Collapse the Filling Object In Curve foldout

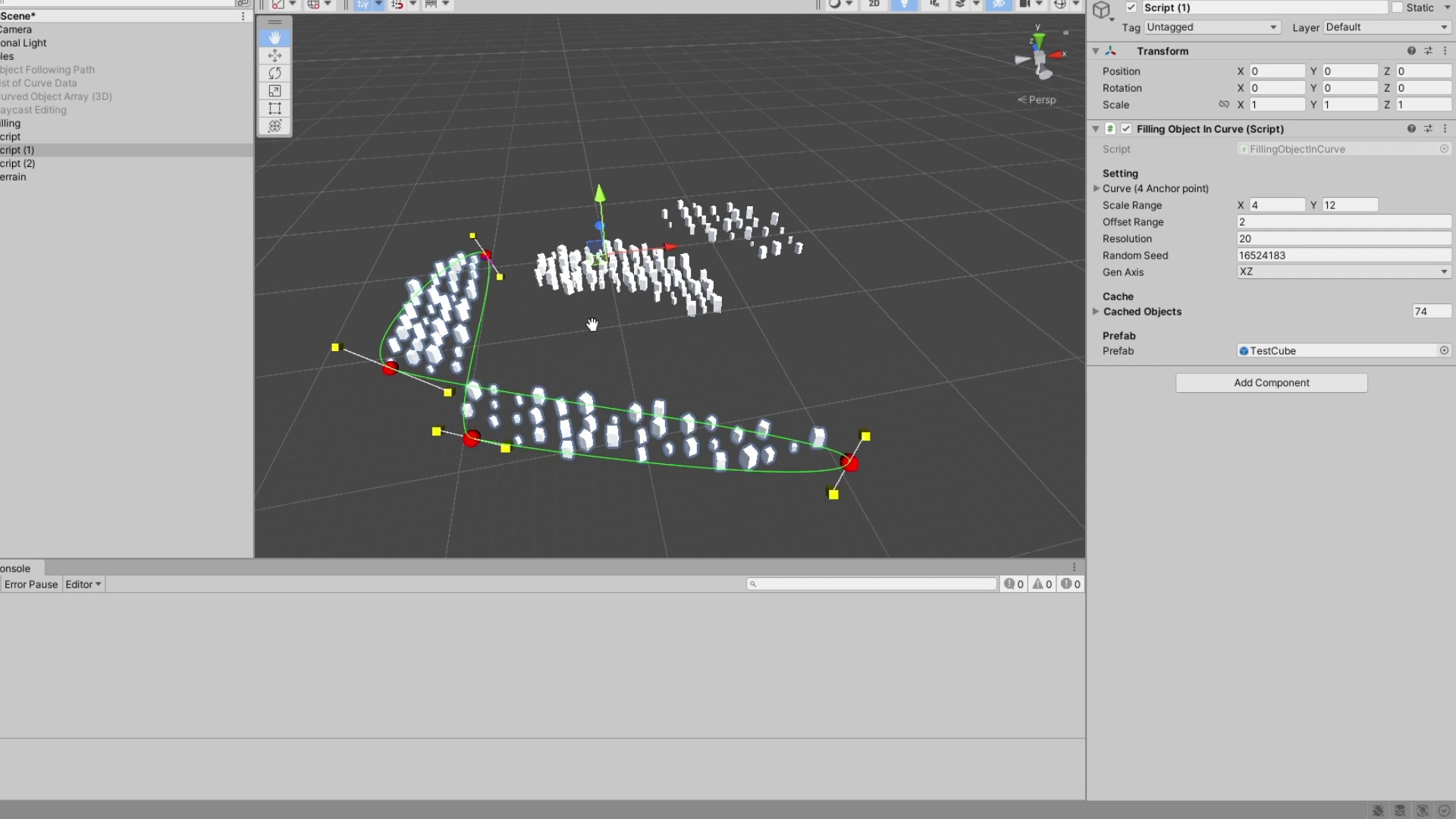[1096, 129]
